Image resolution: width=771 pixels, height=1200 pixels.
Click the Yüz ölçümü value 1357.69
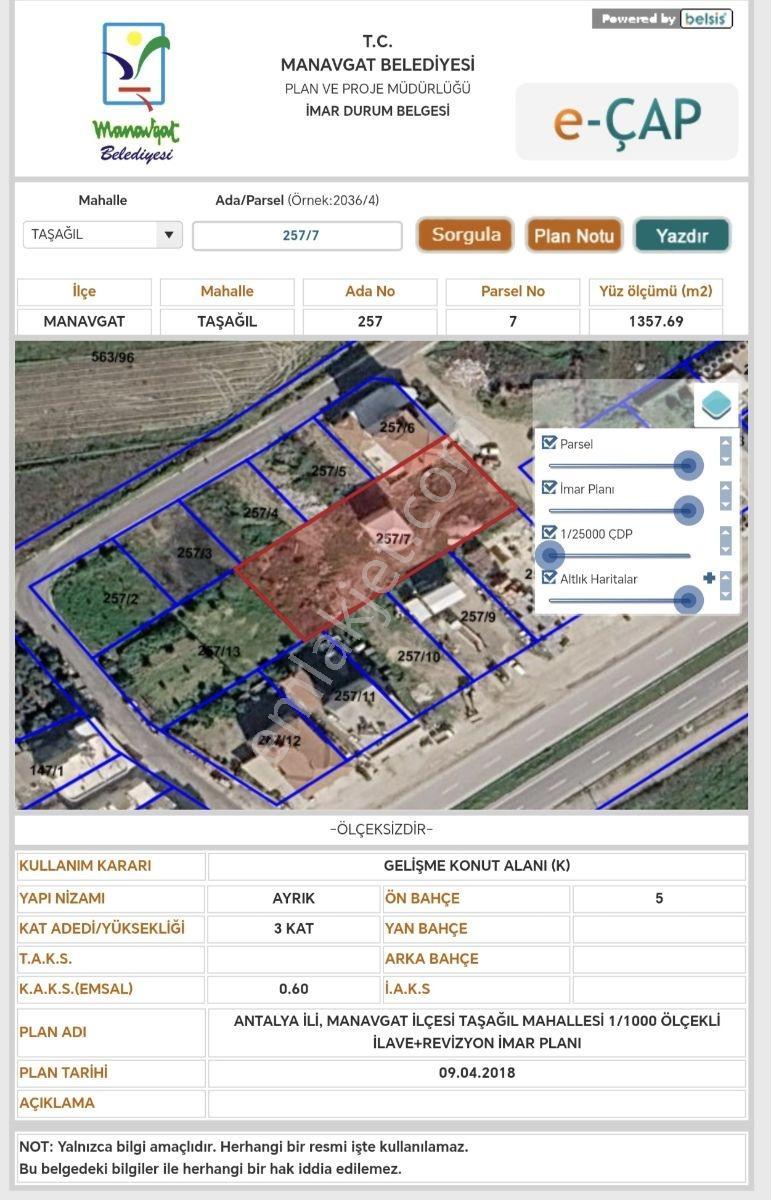(x=655, y=321)
